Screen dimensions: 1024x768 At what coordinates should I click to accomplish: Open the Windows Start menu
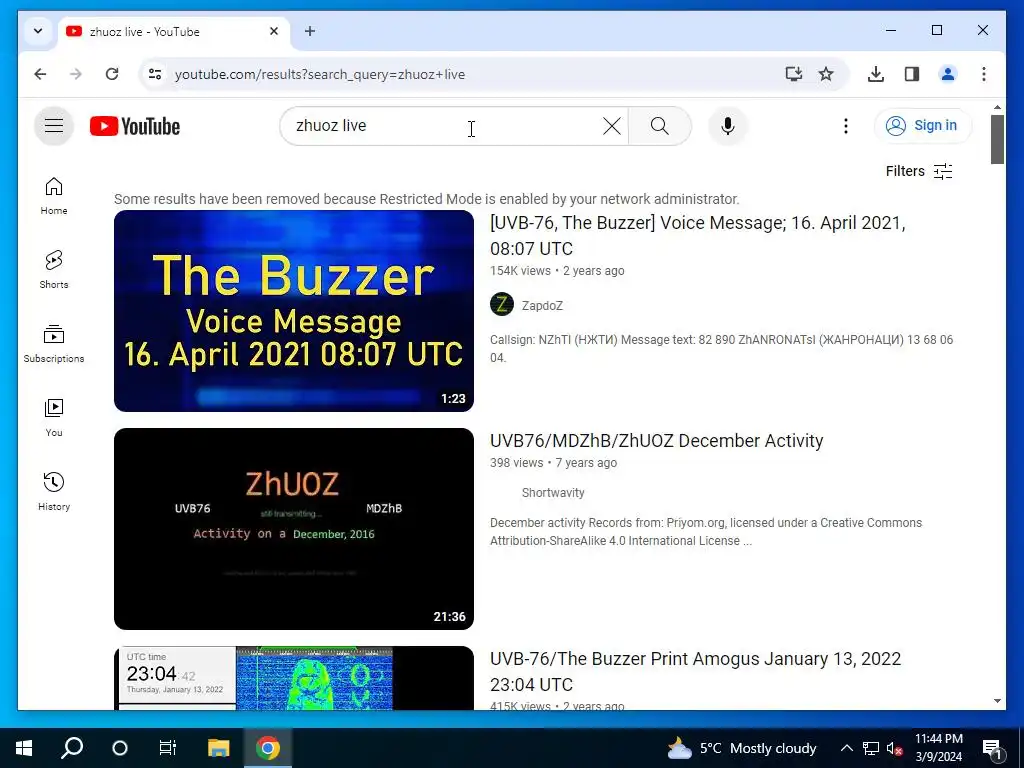(x=24, y=748)
